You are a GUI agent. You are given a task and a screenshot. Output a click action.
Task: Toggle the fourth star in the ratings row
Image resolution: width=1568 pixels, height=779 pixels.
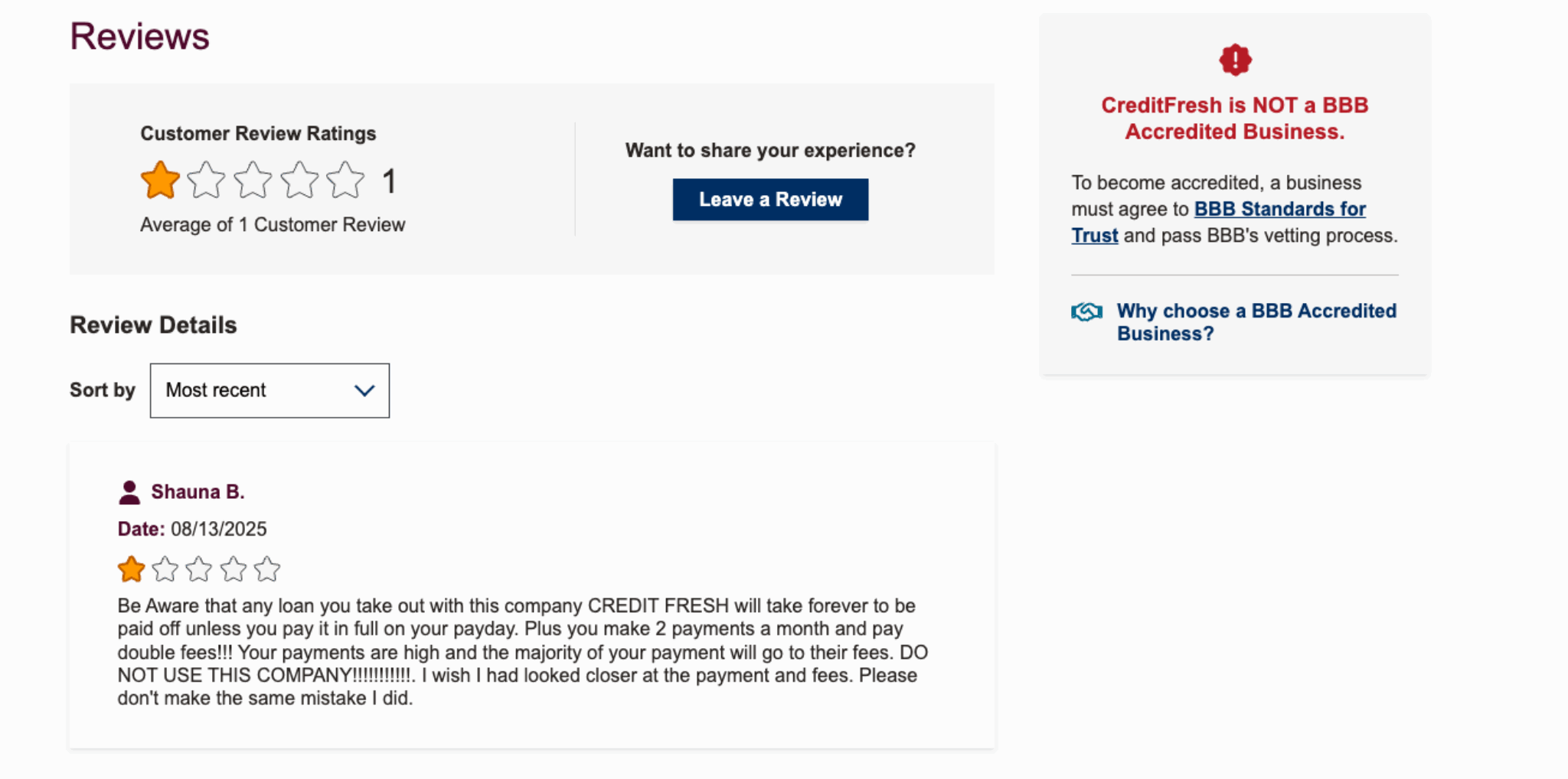[x=300, y=180]
